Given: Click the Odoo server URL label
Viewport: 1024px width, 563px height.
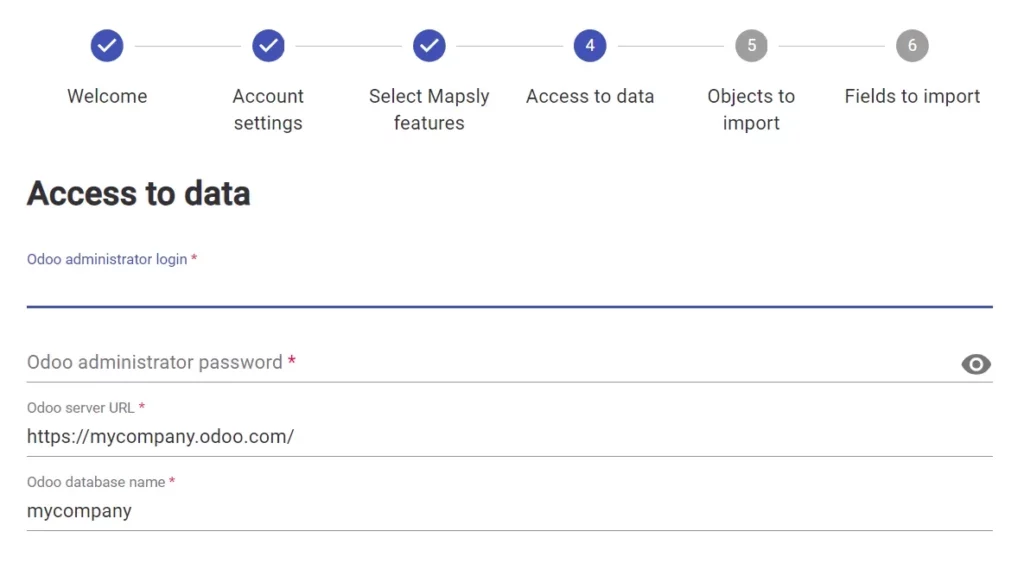Looking at the screenshot, I should (80, 408).
